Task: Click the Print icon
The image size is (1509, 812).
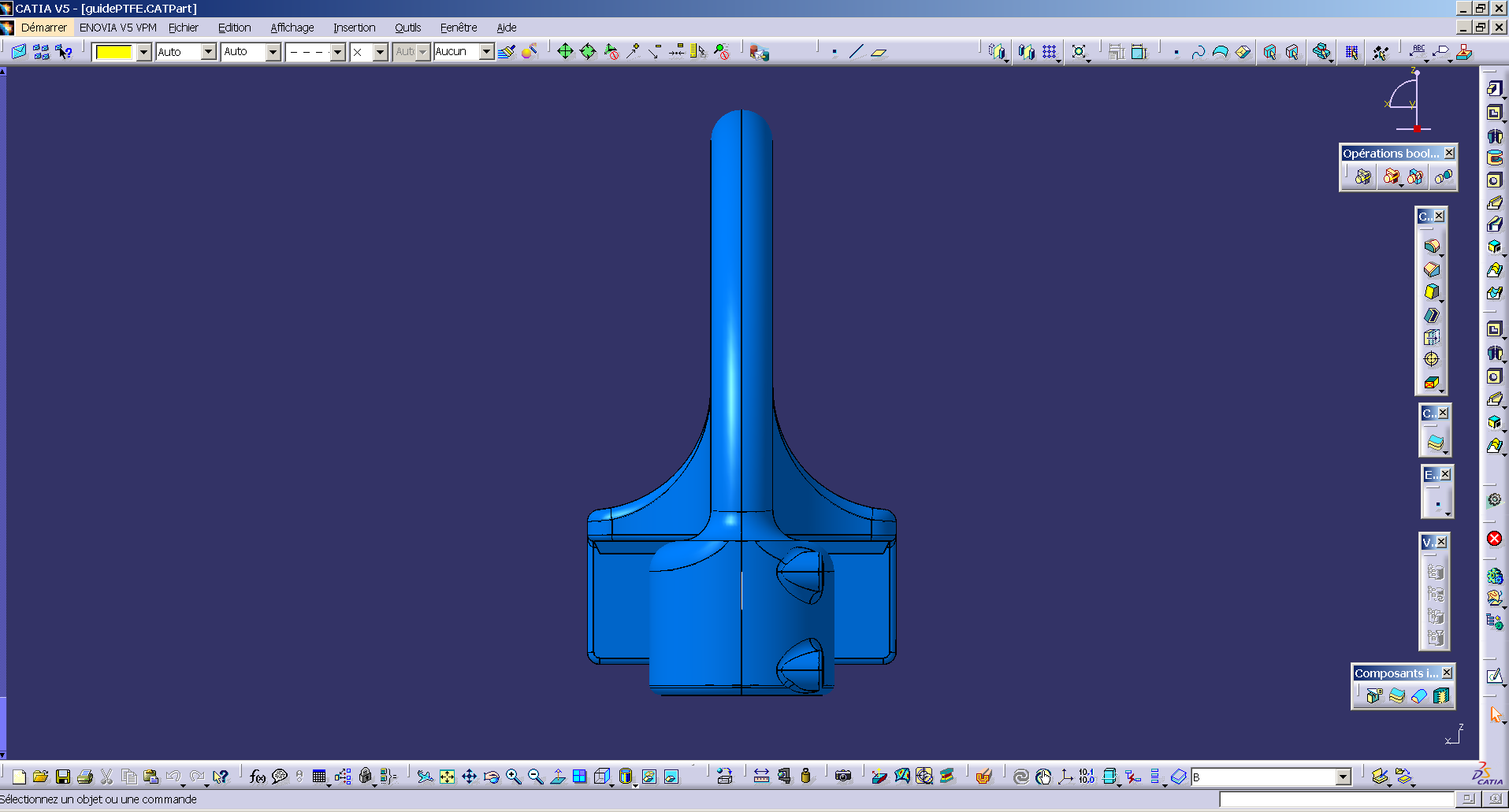Action: [x=85, y=777]
